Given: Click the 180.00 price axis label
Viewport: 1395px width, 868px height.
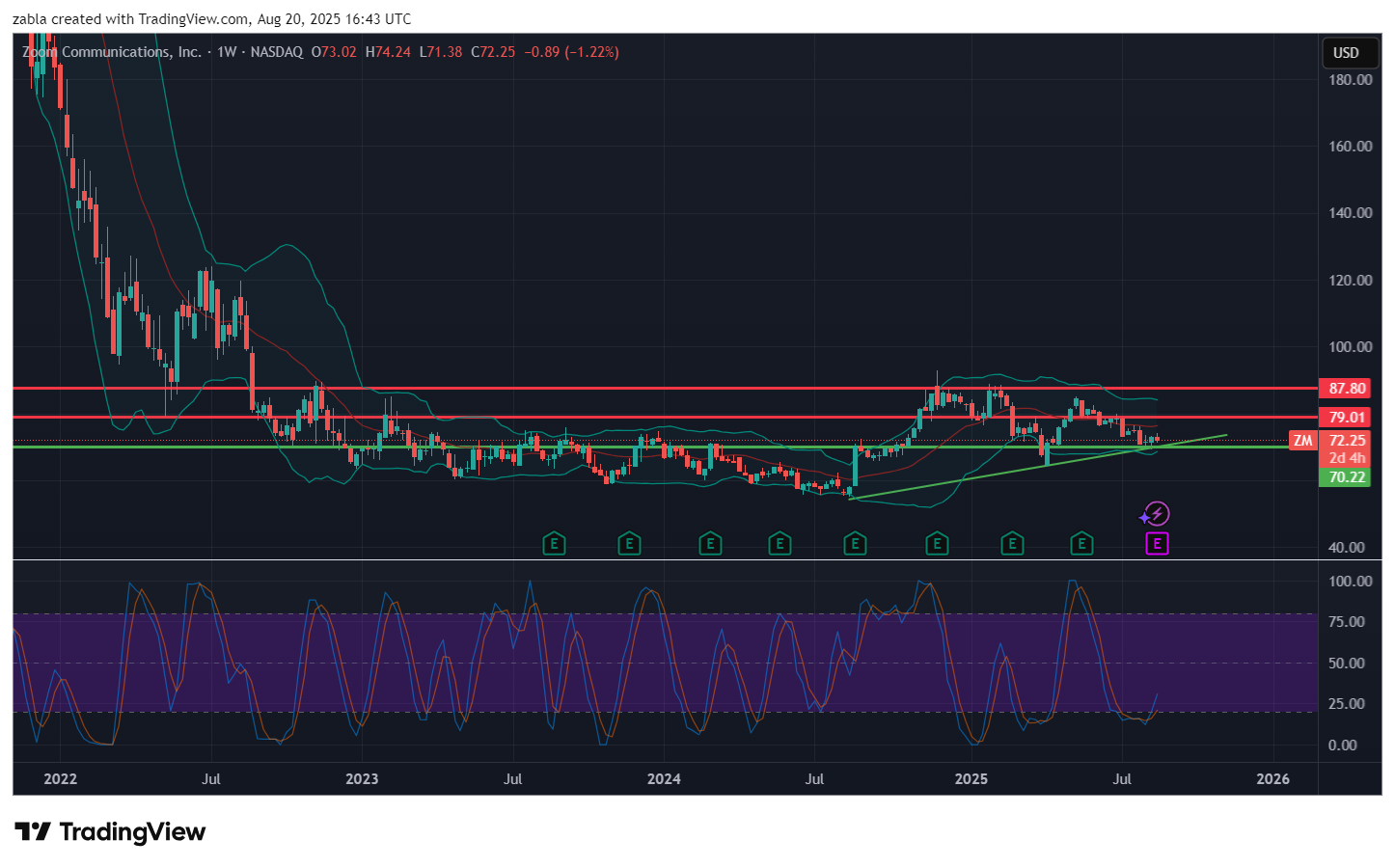Looking at the screenshot, I should (1350, 80).
